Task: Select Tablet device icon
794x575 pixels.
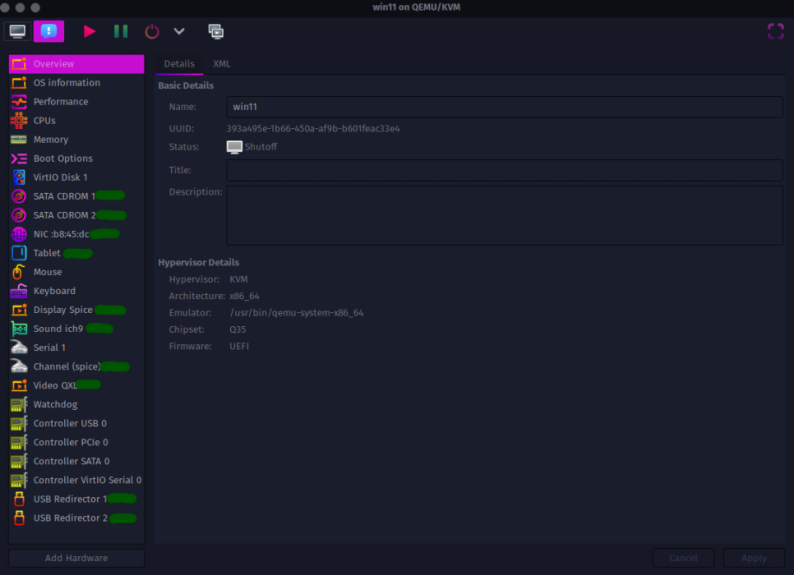Action: click(x=19, y=253)
